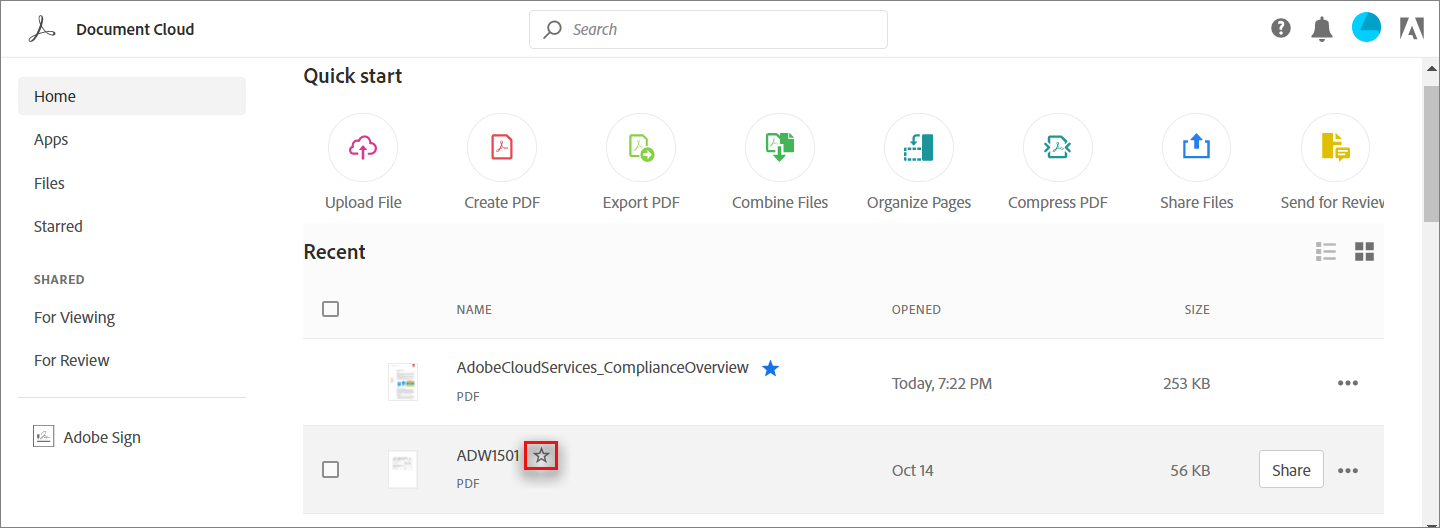The image size is (1440, 528).
Task: Expand the ADW1501 more-options menu
Action: pos(1348,470)
